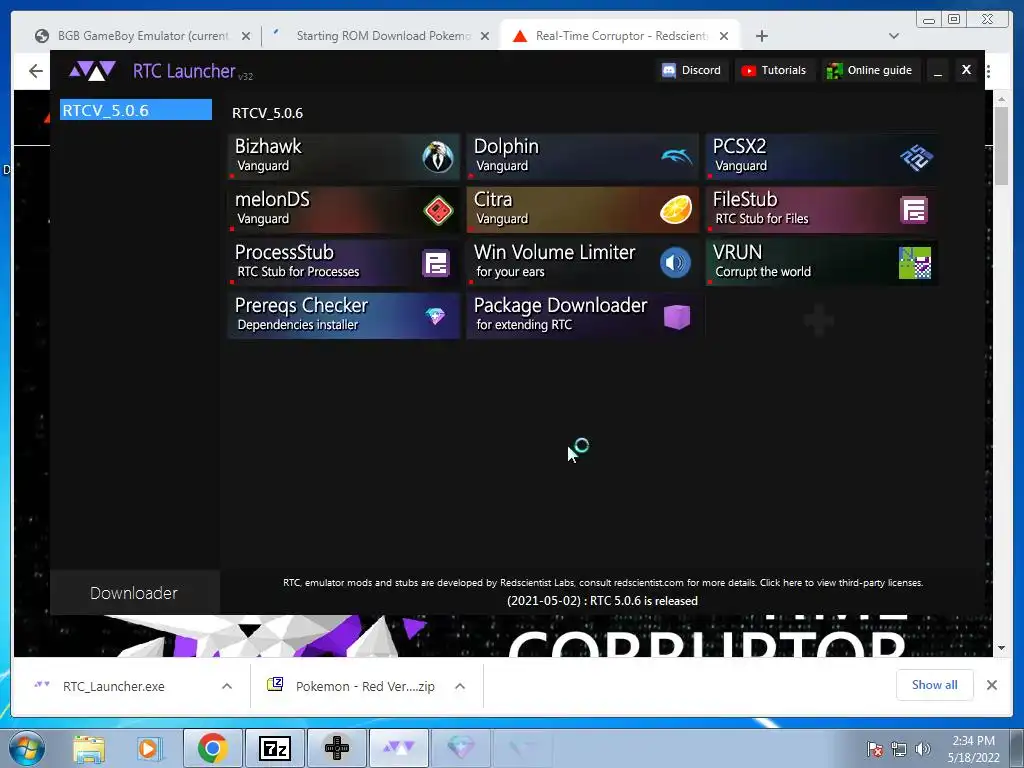Click the scrollbar up arrow on the page

click(x=1001, y=99)
